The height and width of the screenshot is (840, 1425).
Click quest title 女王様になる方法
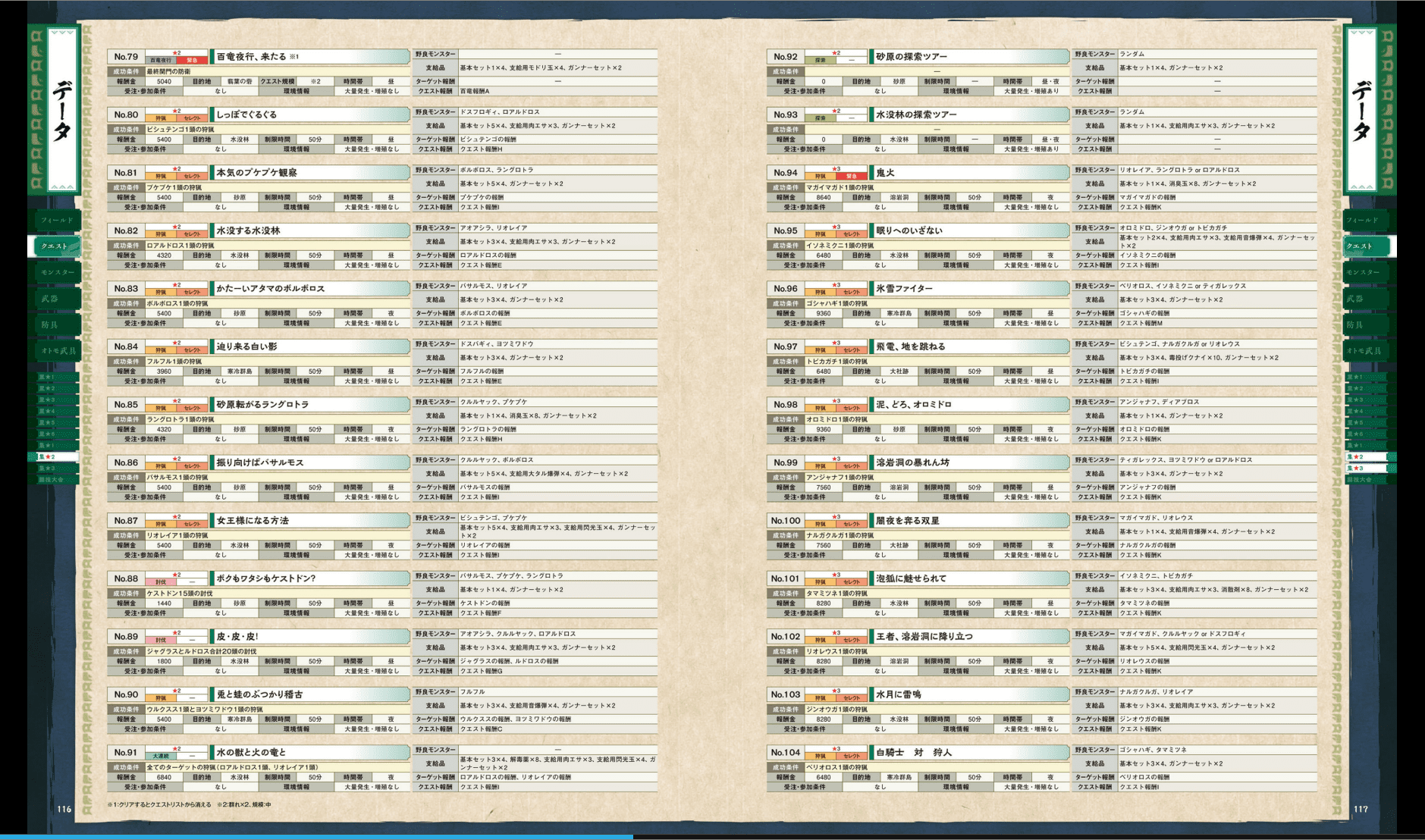tap(253, 521)
